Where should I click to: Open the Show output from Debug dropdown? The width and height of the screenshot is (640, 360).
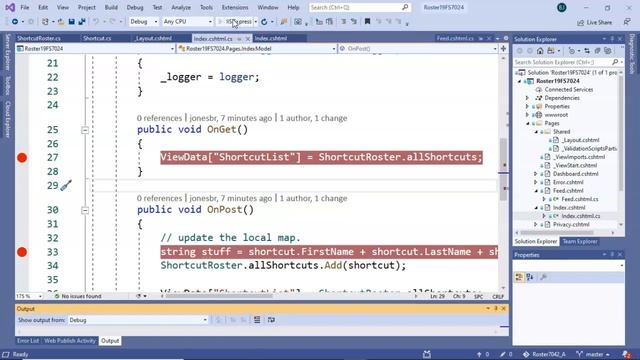[x=138, y=320]
